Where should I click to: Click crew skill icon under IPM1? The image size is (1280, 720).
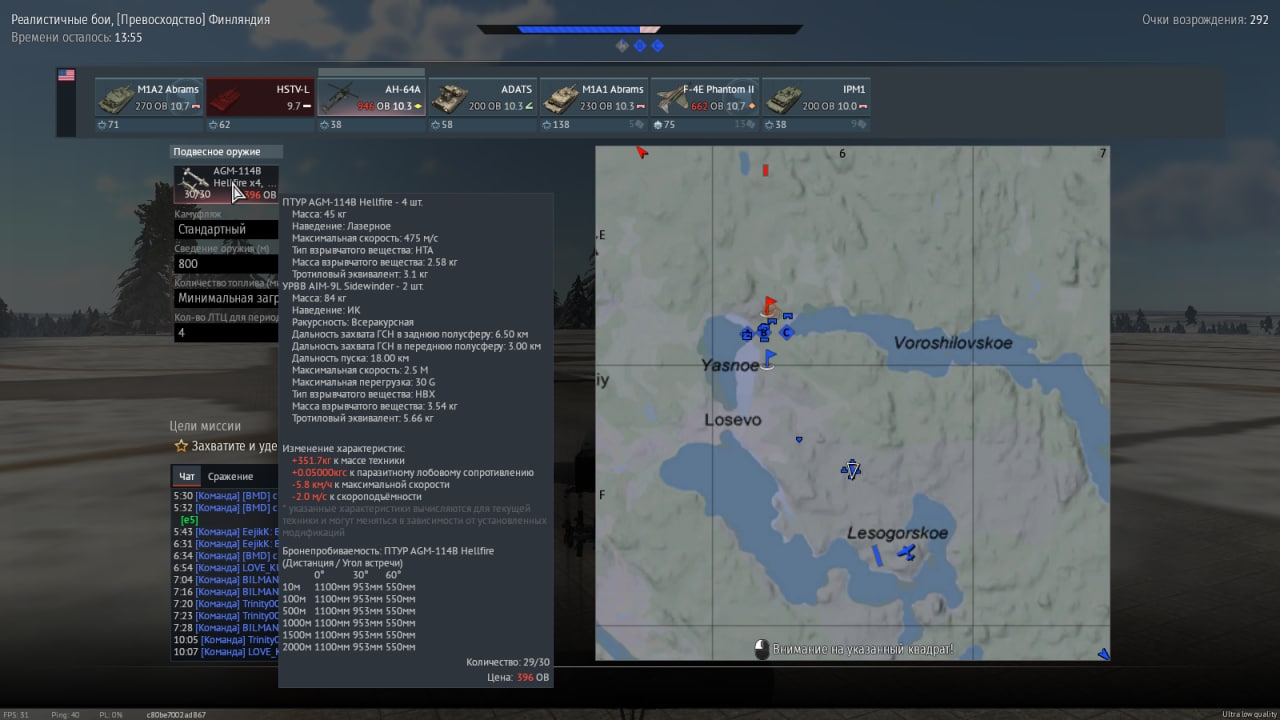(768, 125)
